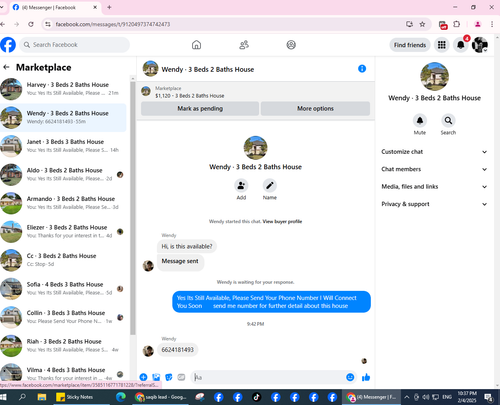Viewport: 500px width, 405px height.
Task: Open Chrome three-dot menu
Action: coord(492,24)
